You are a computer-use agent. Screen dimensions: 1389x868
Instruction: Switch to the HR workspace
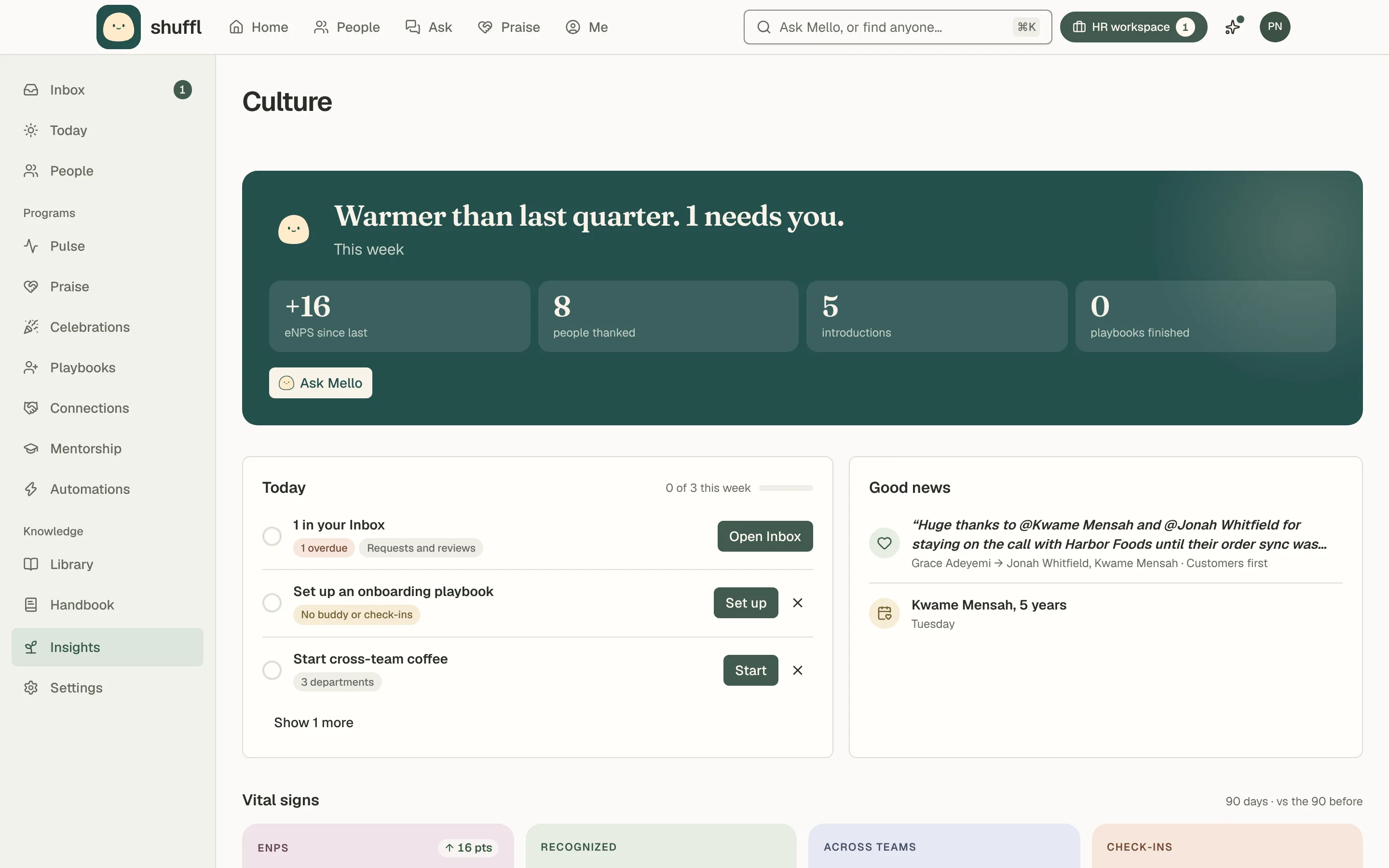pos(1133,27)
